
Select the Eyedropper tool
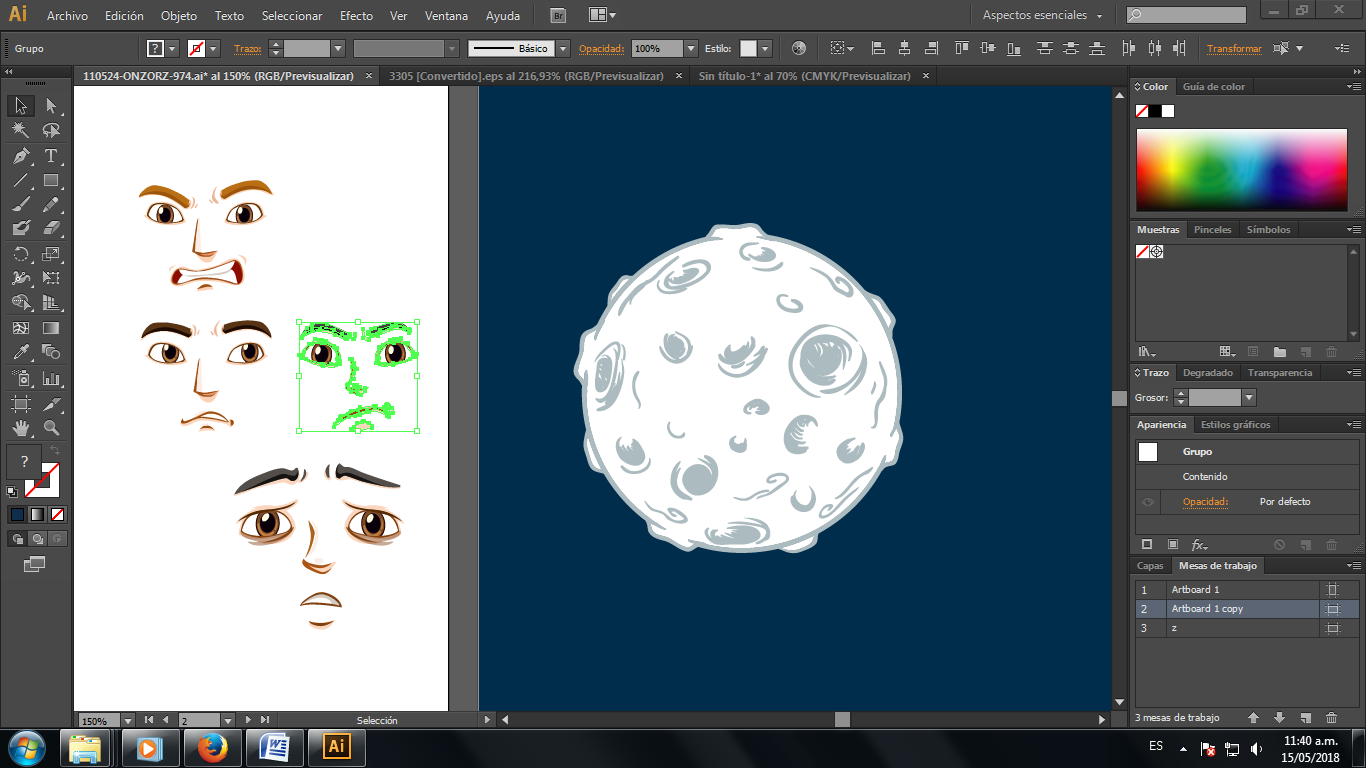[20, 352]
